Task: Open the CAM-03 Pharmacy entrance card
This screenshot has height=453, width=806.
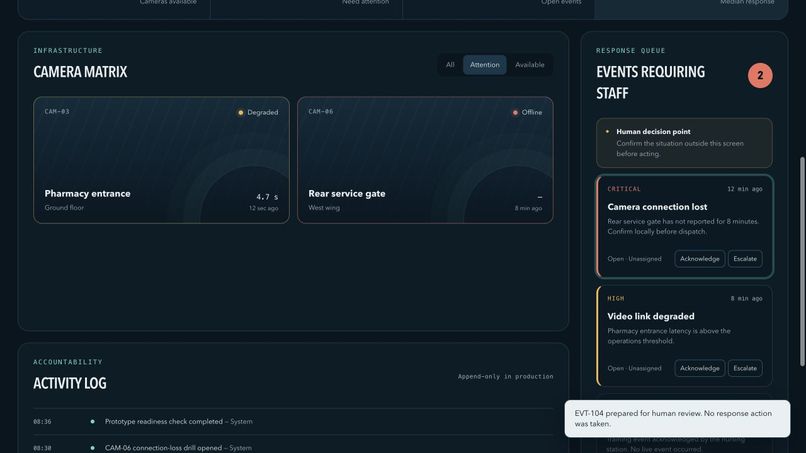Action: [x=161, y=160]
